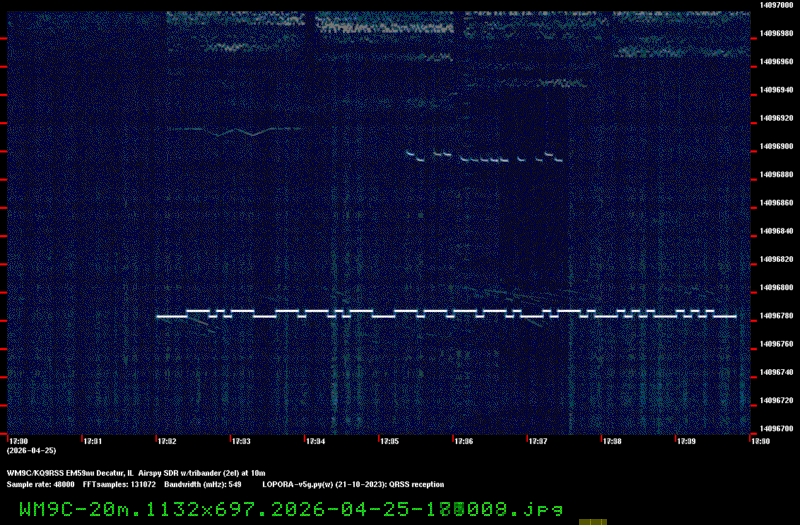
Task: Click the green WM9C-20m jpg filename
Action: (x=291, y=509)
